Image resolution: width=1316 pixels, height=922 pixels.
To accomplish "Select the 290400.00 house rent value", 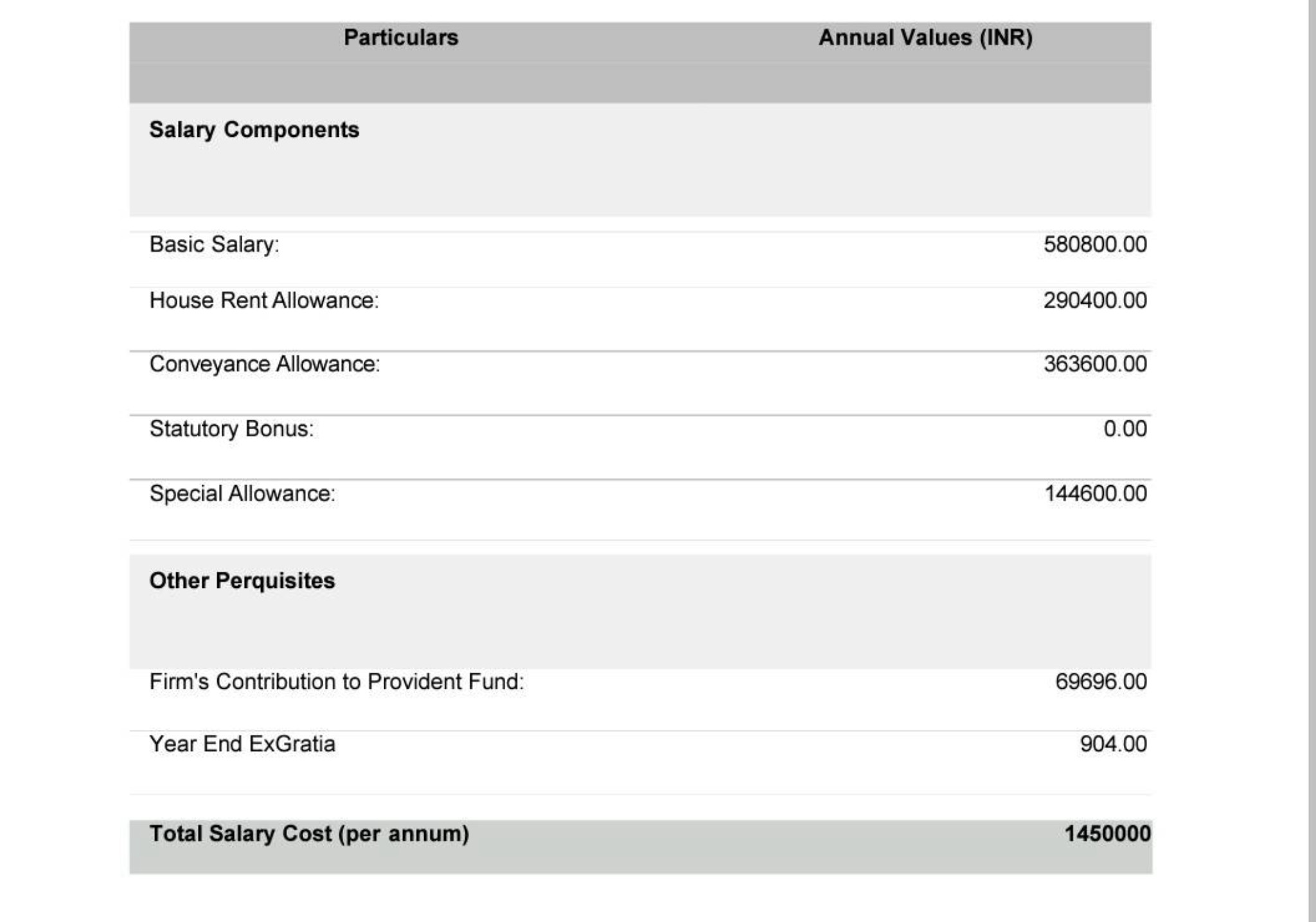I will click(x=1095, y=300).
